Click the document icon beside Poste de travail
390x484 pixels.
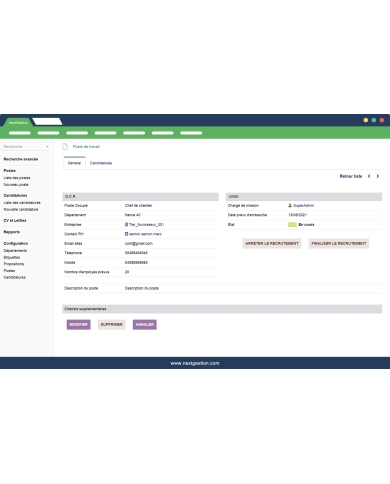pyautogui.click(x=65, y=147)
